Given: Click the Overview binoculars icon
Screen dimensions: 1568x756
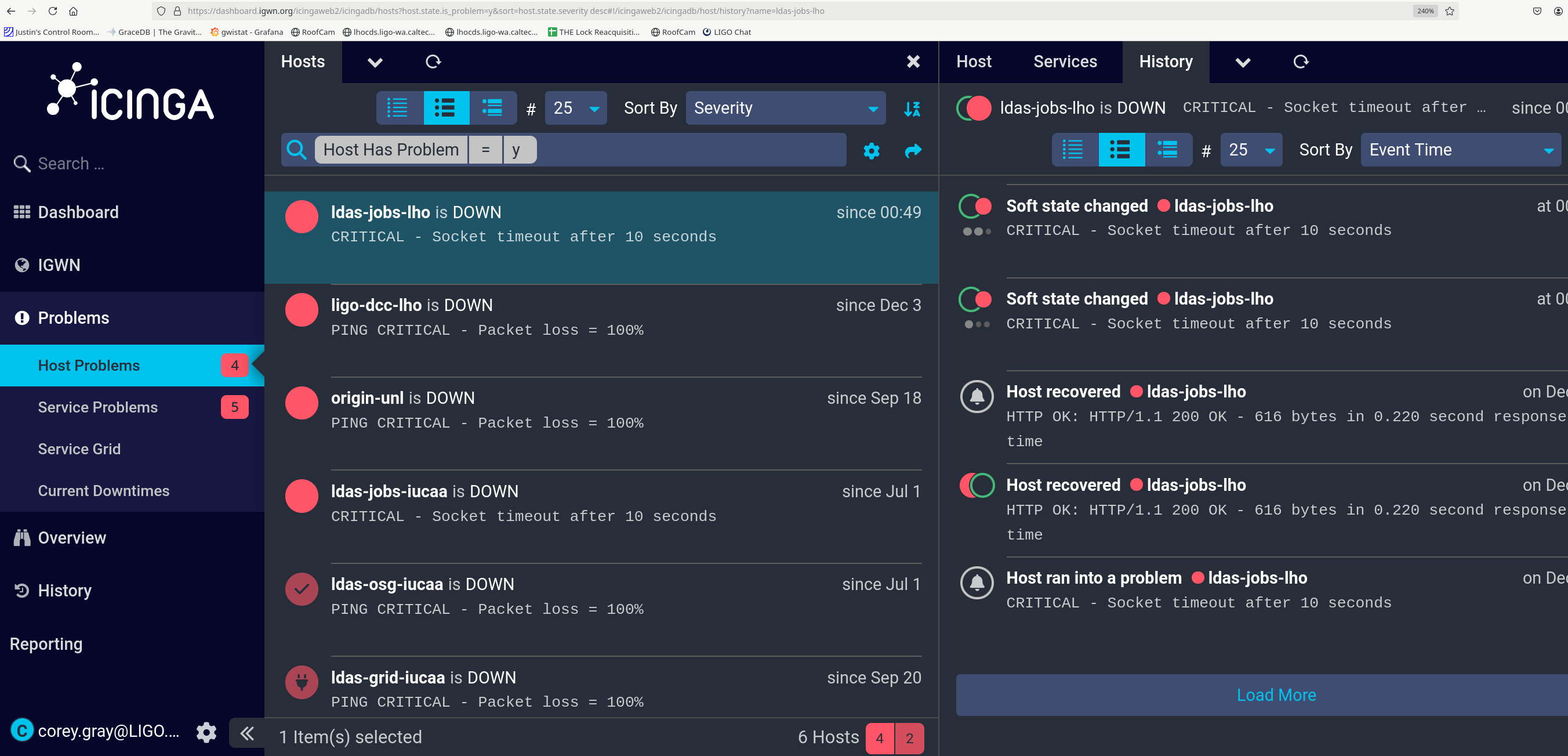Looking at the screenshot, I should pos(22,538).
